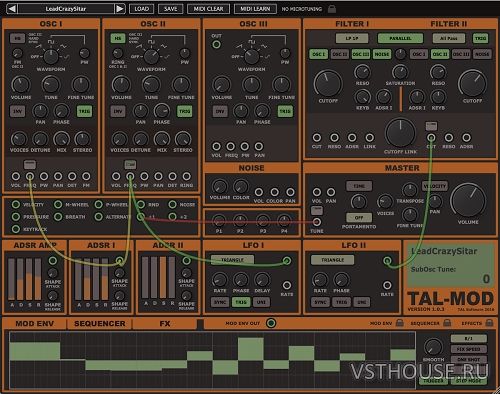Toggle the OSC I INV button

point(17,111)
